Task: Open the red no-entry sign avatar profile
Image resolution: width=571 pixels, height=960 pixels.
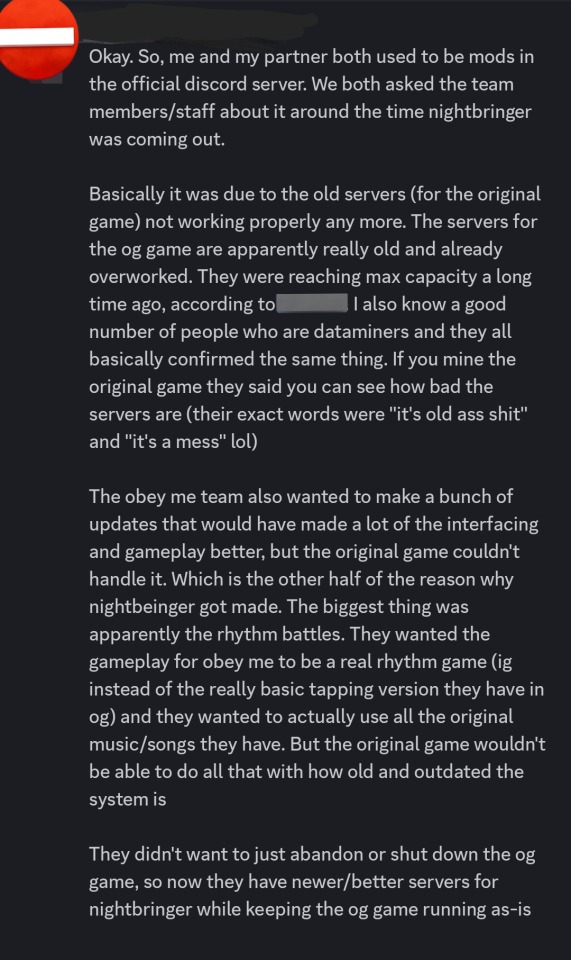Action: 37,38
